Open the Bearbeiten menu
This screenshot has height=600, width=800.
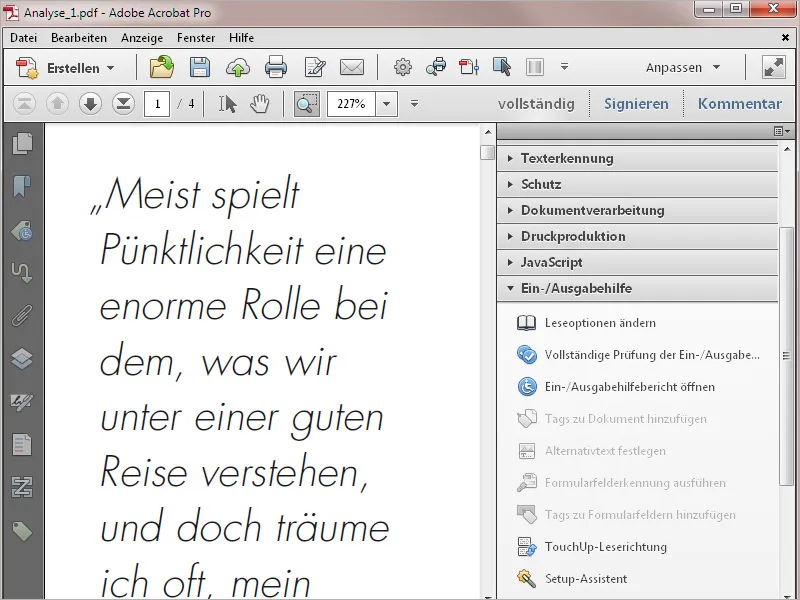[x=79, y=38]
